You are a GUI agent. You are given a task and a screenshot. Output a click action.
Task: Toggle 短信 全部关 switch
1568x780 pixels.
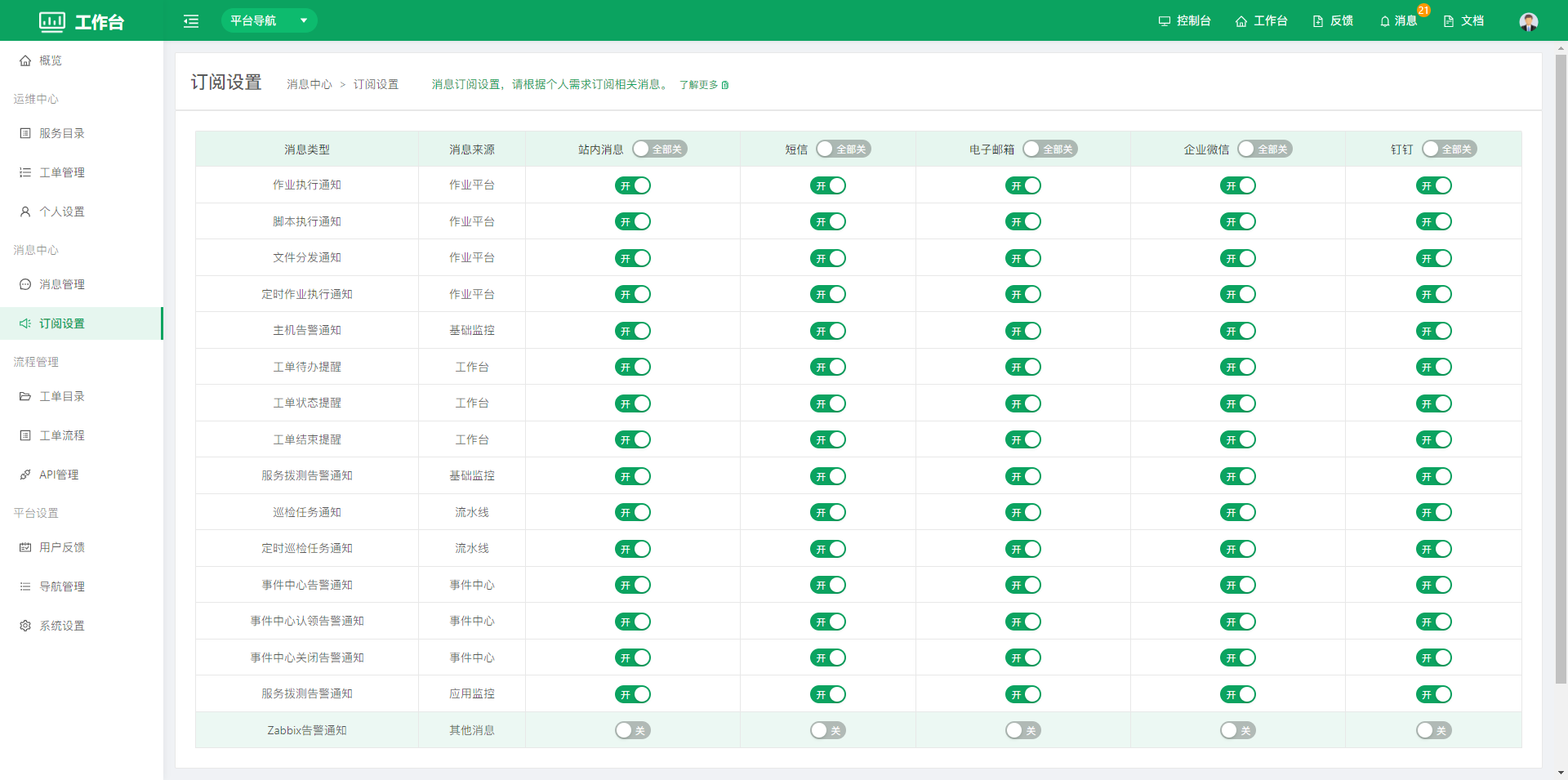844,149
